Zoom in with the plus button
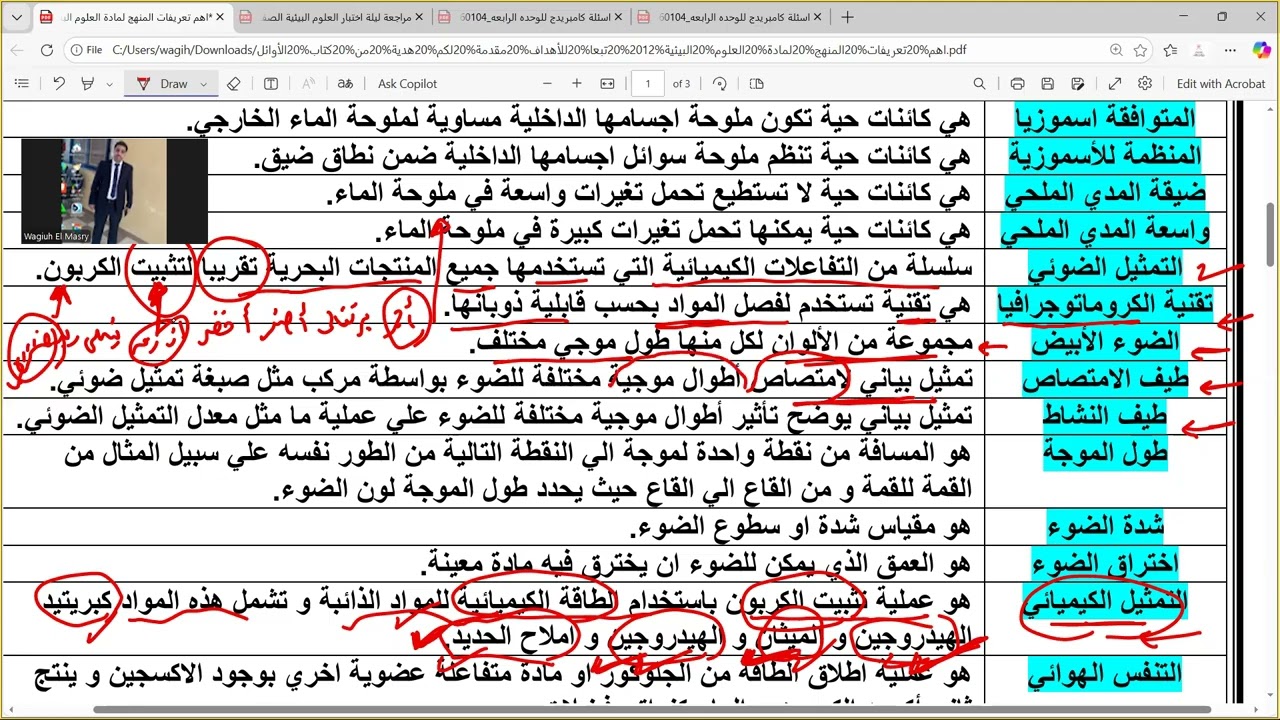 [x=577, y=84]
